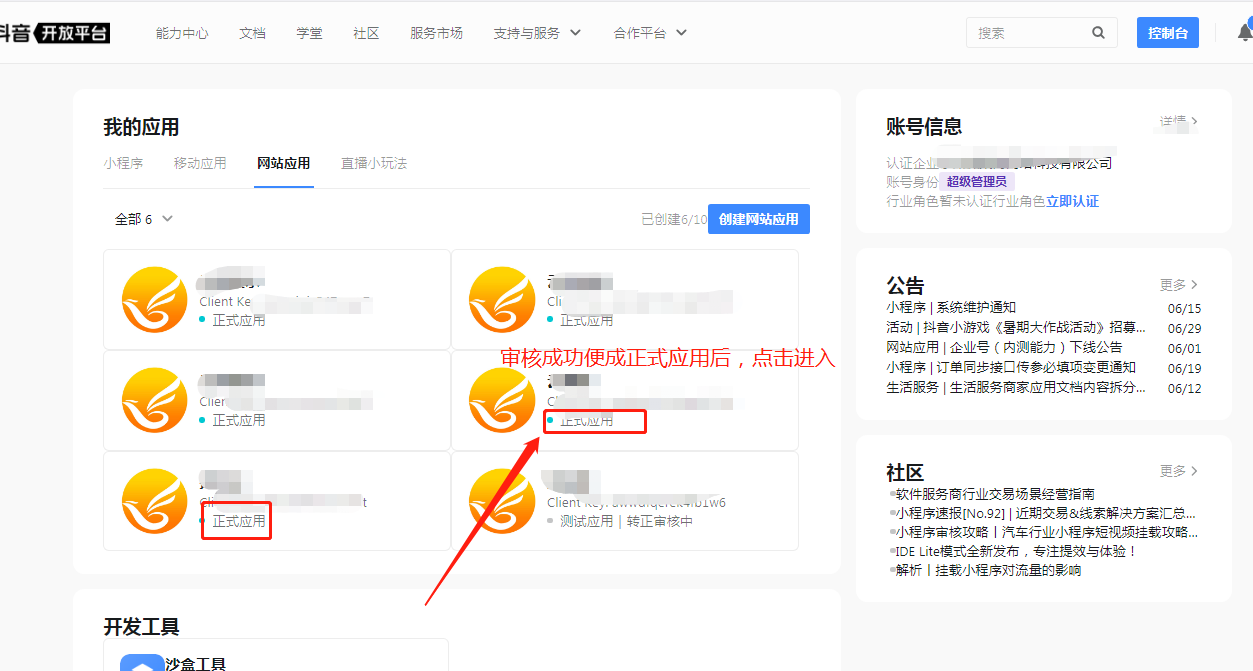Screen dimensions: 1253x671
Task: Click the 控制台 button
Action: (x=1168, y=33)
